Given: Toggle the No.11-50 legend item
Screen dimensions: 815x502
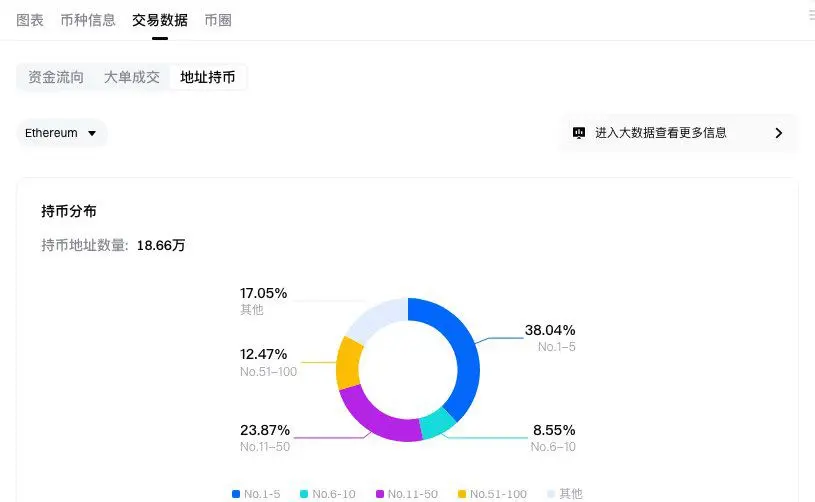Looking at the screenshot, I should click(407, 494).
